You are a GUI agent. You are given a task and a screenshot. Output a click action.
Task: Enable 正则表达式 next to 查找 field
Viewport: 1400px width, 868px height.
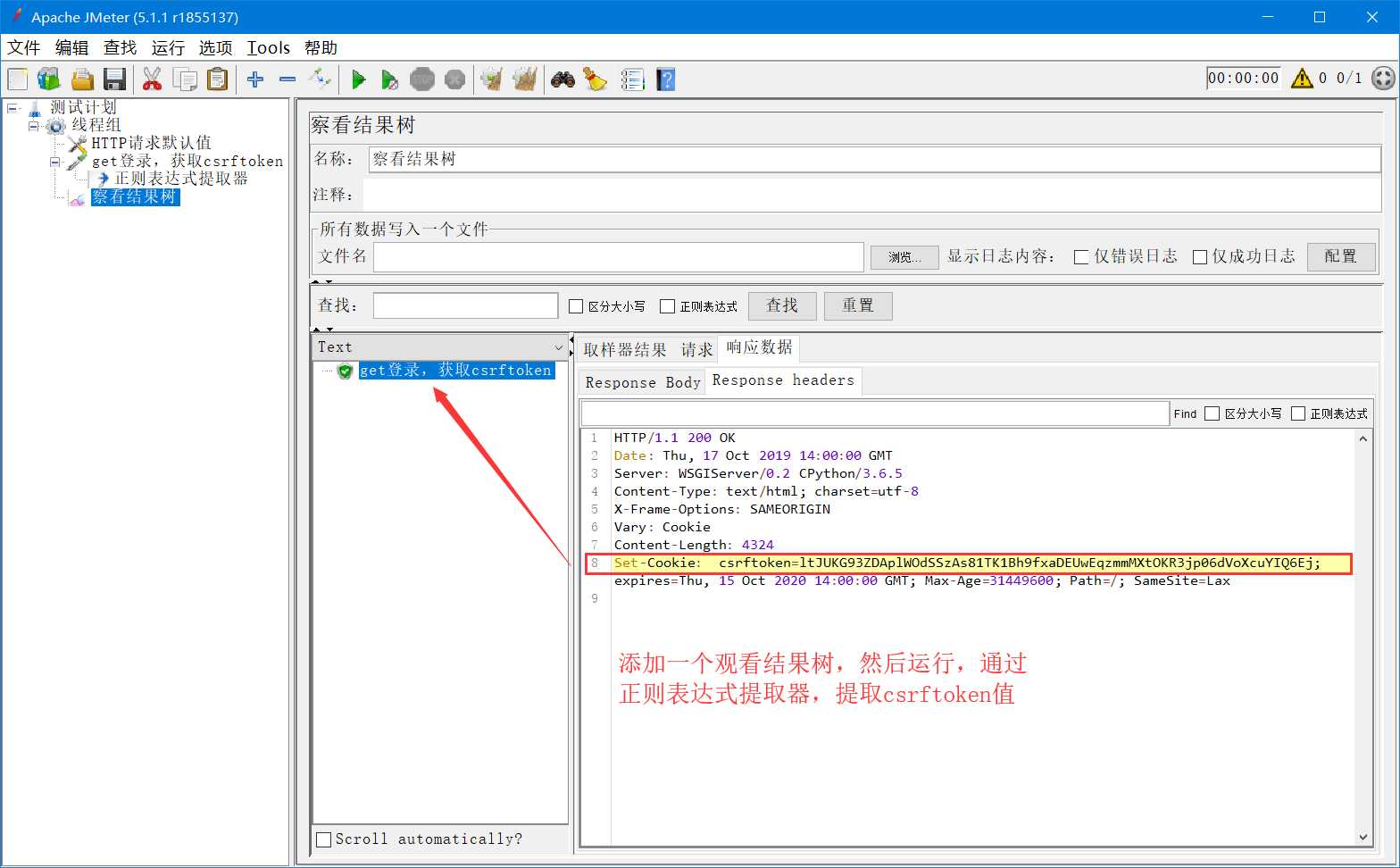667,306
